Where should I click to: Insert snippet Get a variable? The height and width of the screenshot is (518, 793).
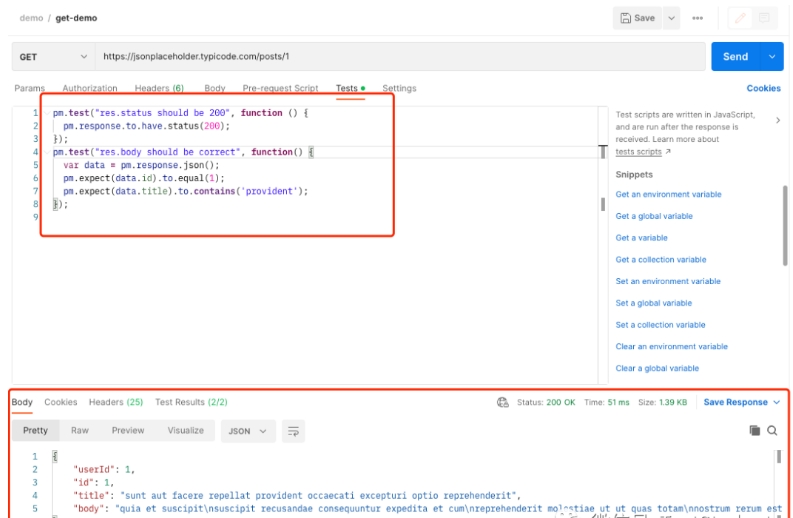(641, 238)
